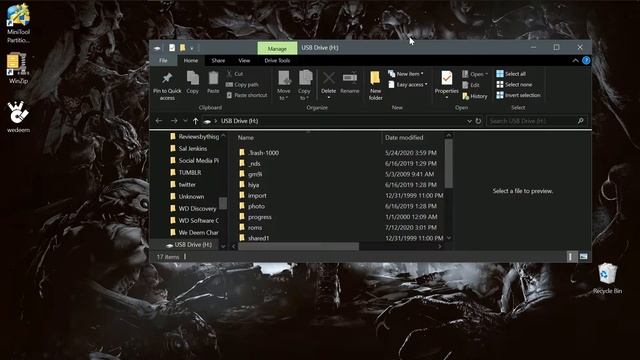The width and height of the screenshot is (640, 360).
Task: Click the file list horizontal scrollbar
Action: tap(298, 246)
